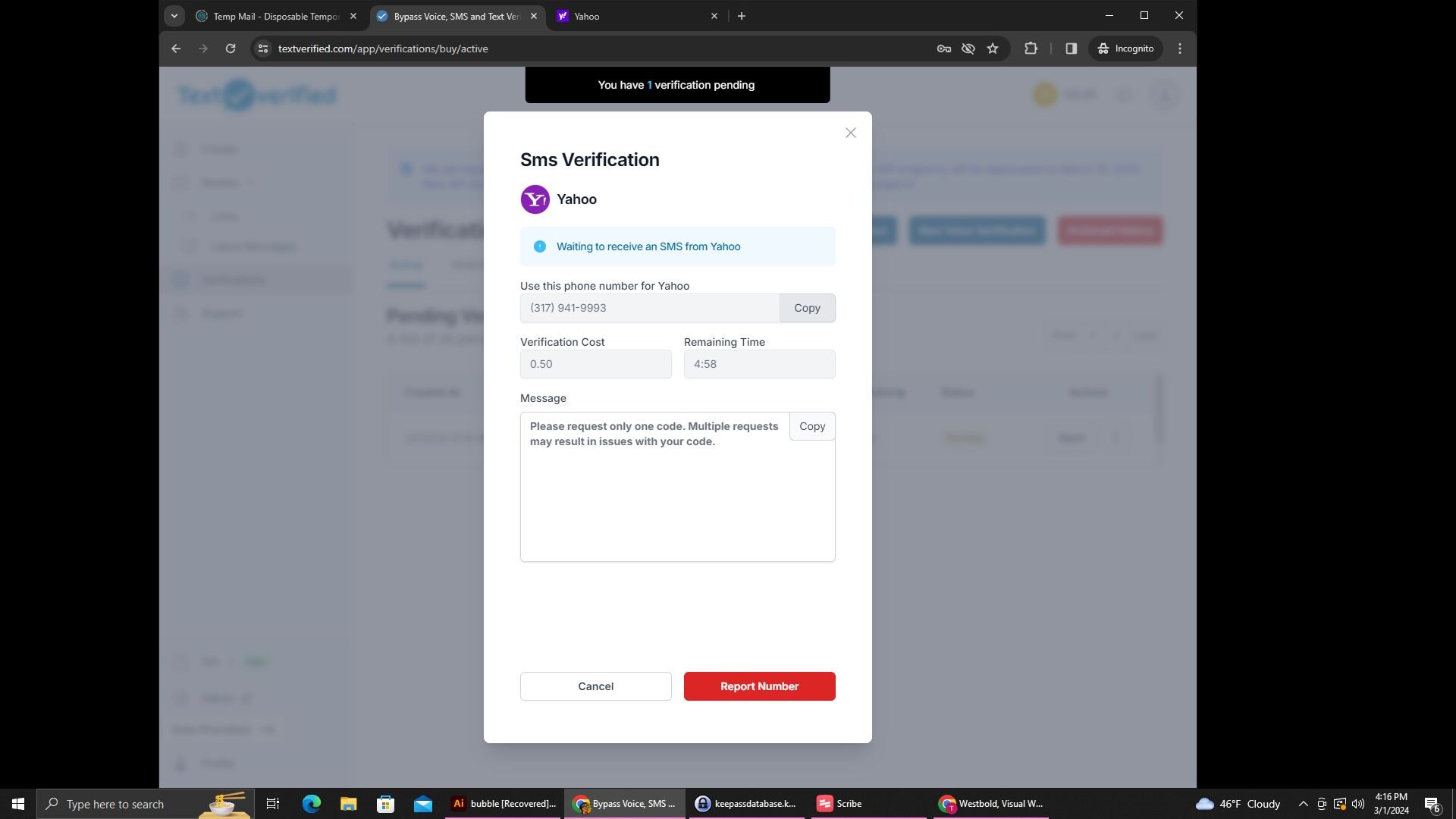Open the tab search chevron dropdown
This screenshot has height=819, width=1456.
[x=174, y=15]
